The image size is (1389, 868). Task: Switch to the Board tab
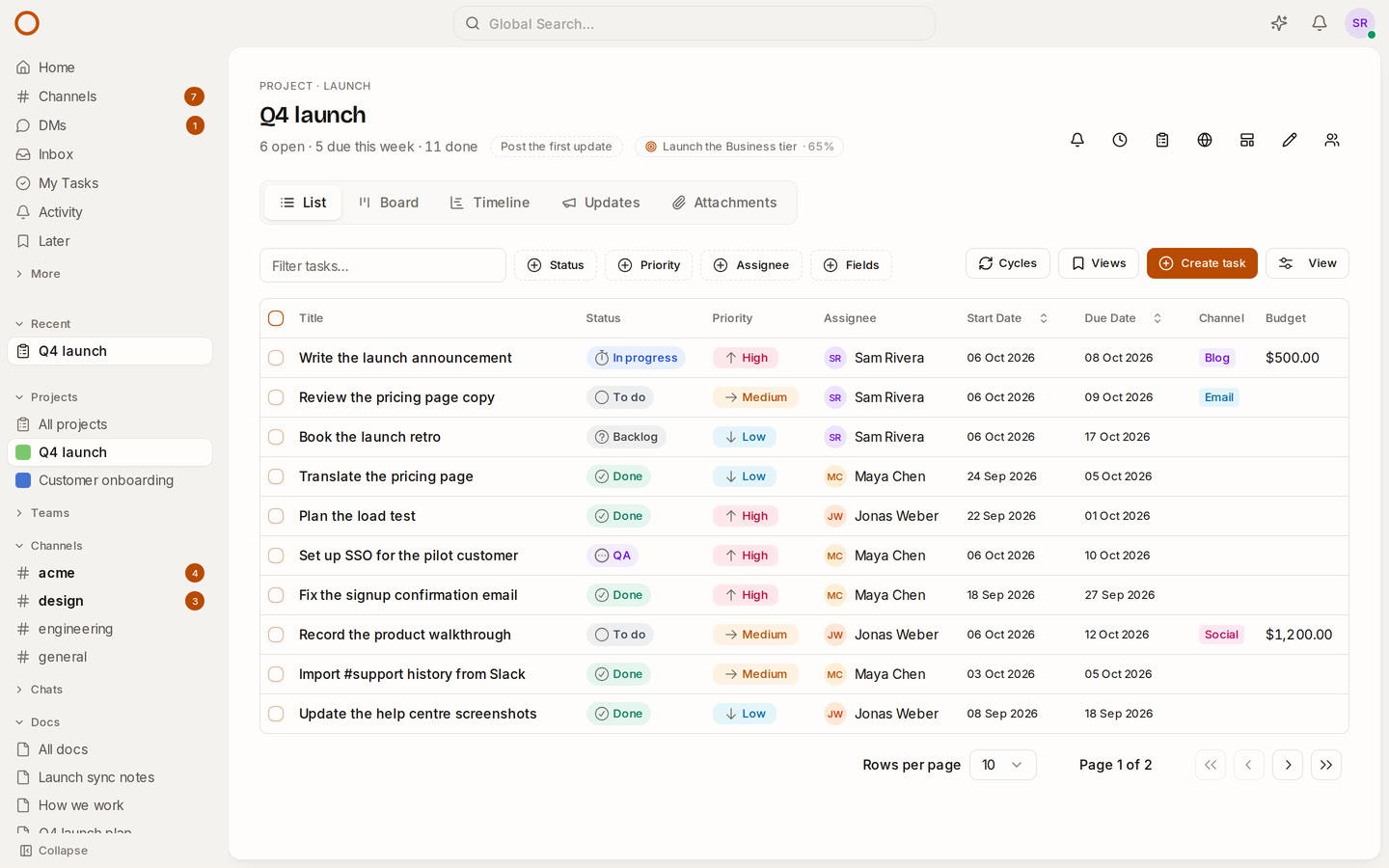pyautogui.click(x=389, y=203)
